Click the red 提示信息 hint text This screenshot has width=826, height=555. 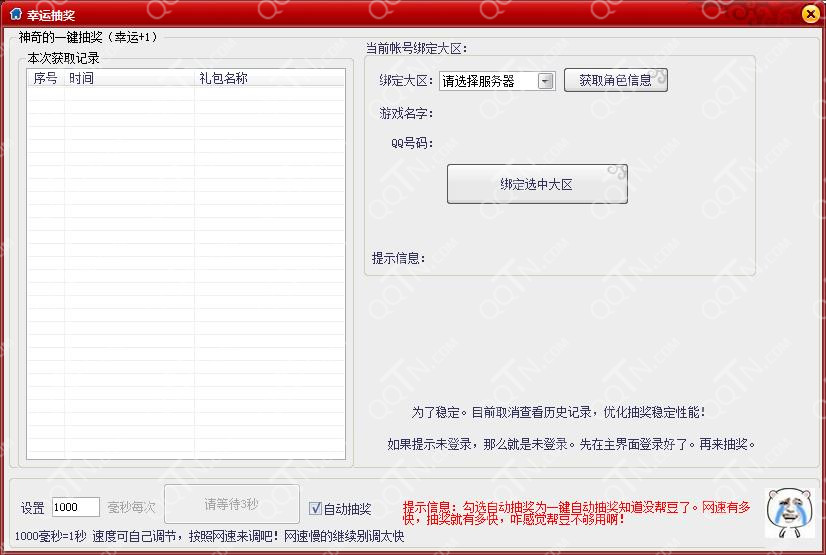577,513
